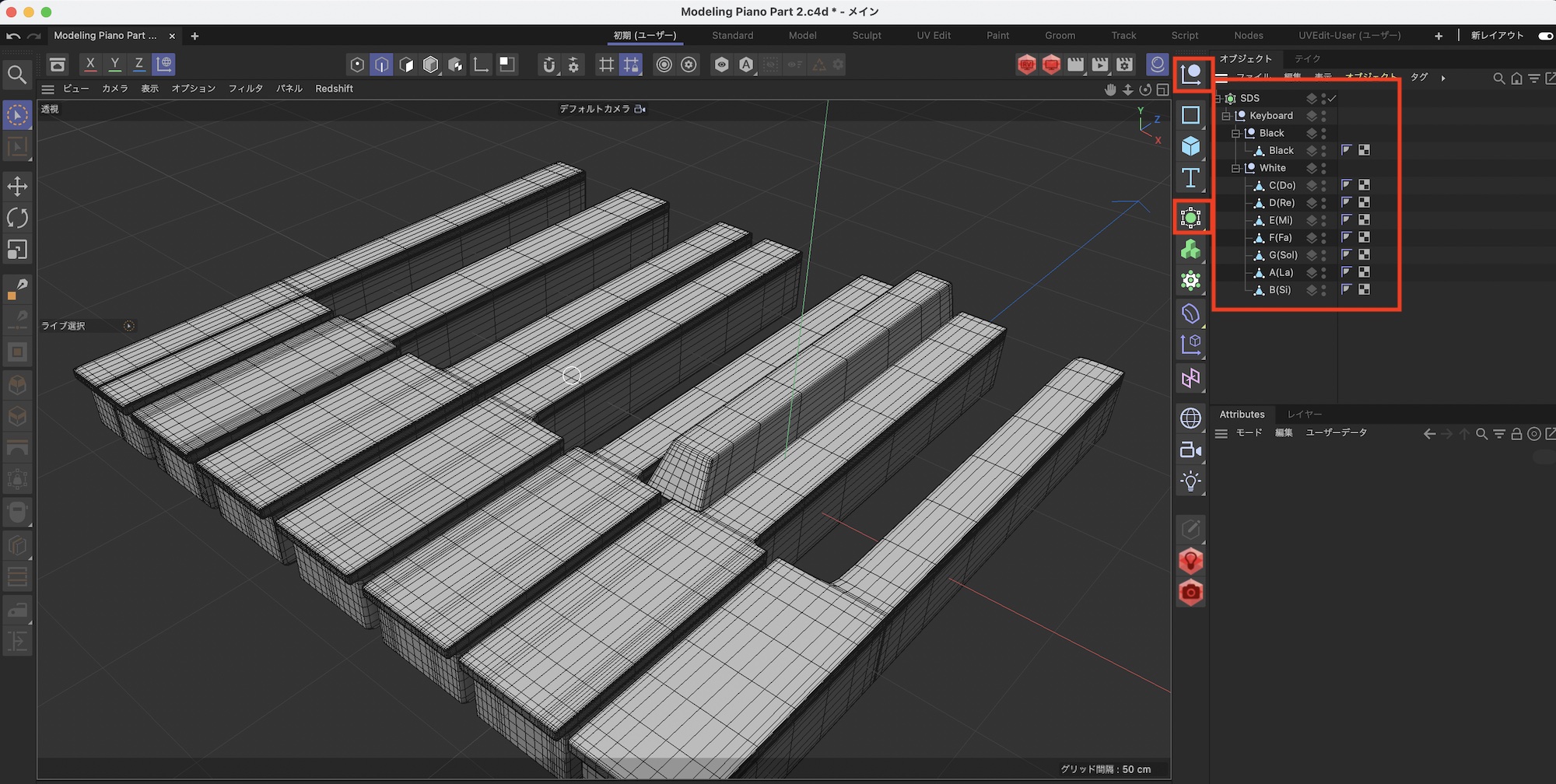
Task: Select the Move tool in left toolbar
Action: coord(17,187)
